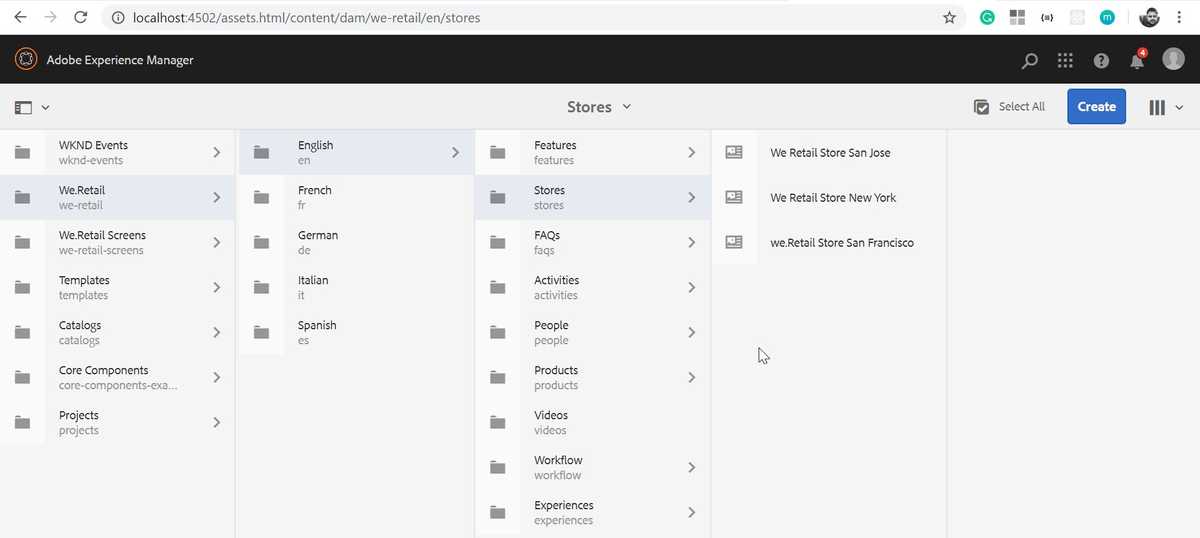
Task: Expand the Workflow folder chevron
Action: pyautogui.click(x=691, y=468)
